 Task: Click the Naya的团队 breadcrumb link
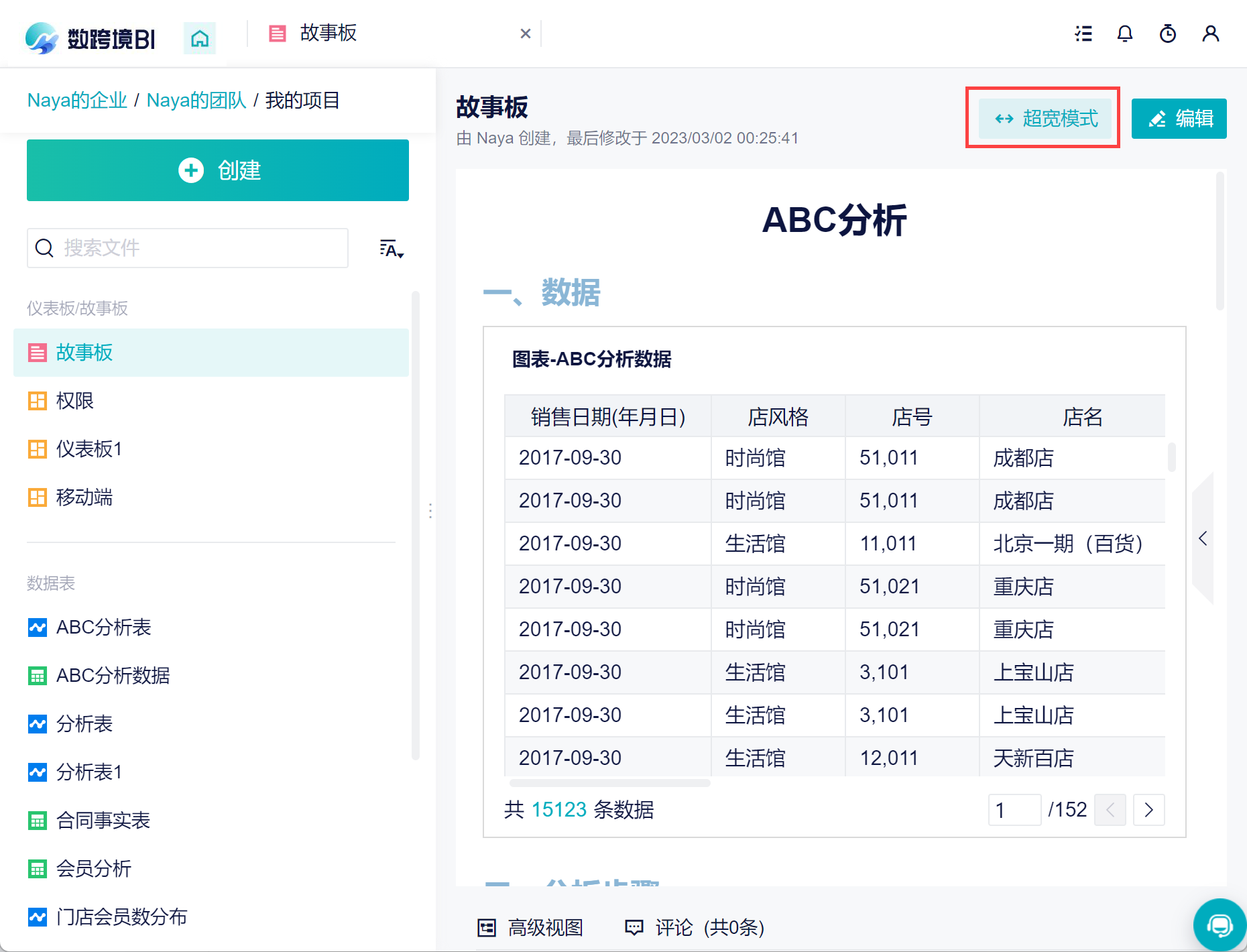coord(196,101)
